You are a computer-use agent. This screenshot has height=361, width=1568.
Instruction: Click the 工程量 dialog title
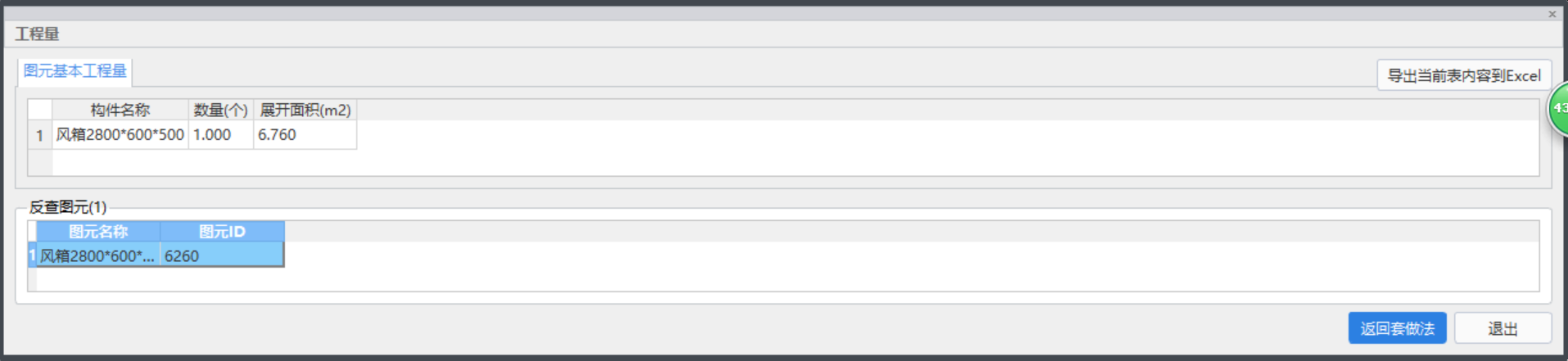(x=37, y=34)
